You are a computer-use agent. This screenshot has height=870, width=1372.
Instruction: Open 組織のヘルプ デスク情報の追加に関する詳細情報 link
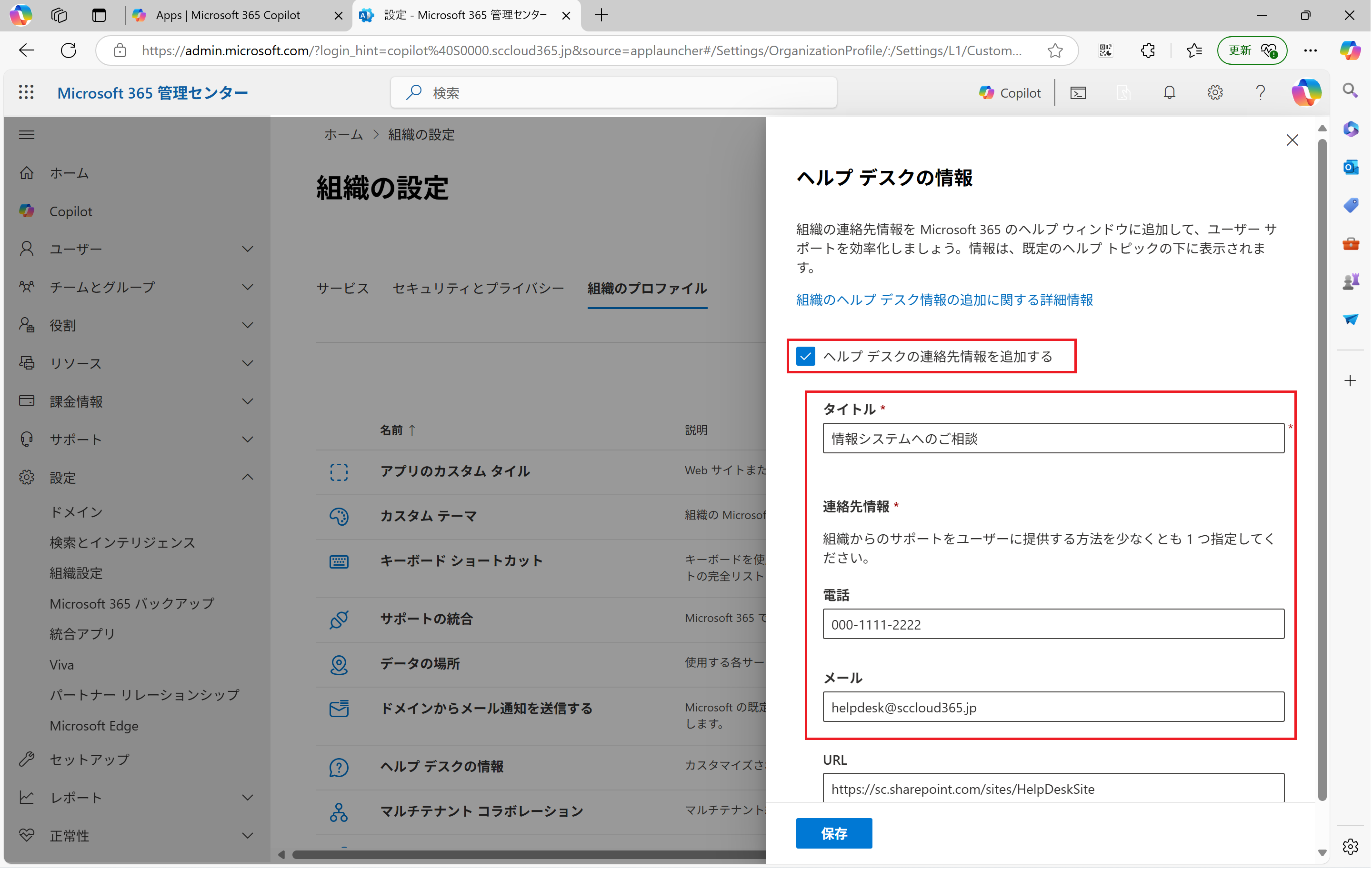(x=944, y=300)
